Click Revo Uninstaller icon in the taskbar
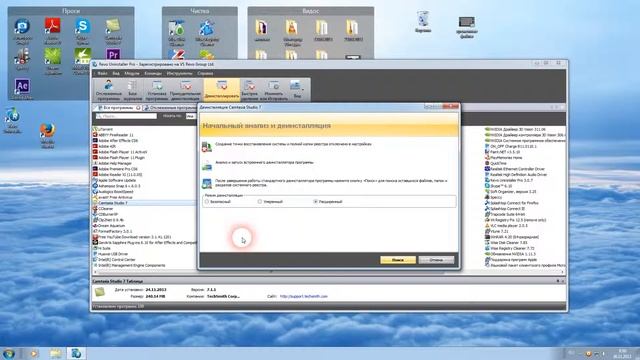640x360 pixels. [x=76, y=353]
